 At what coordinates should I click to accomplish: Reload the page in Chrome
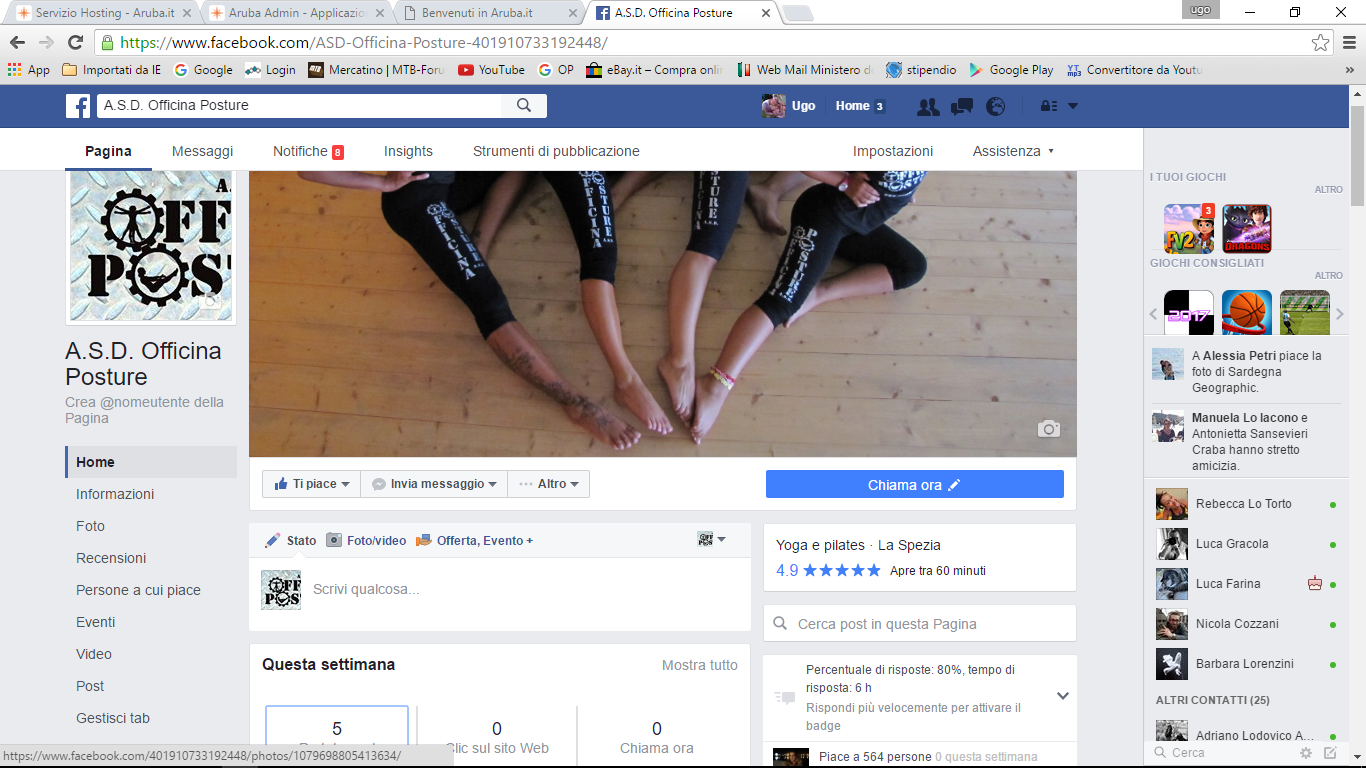(75, 43)
